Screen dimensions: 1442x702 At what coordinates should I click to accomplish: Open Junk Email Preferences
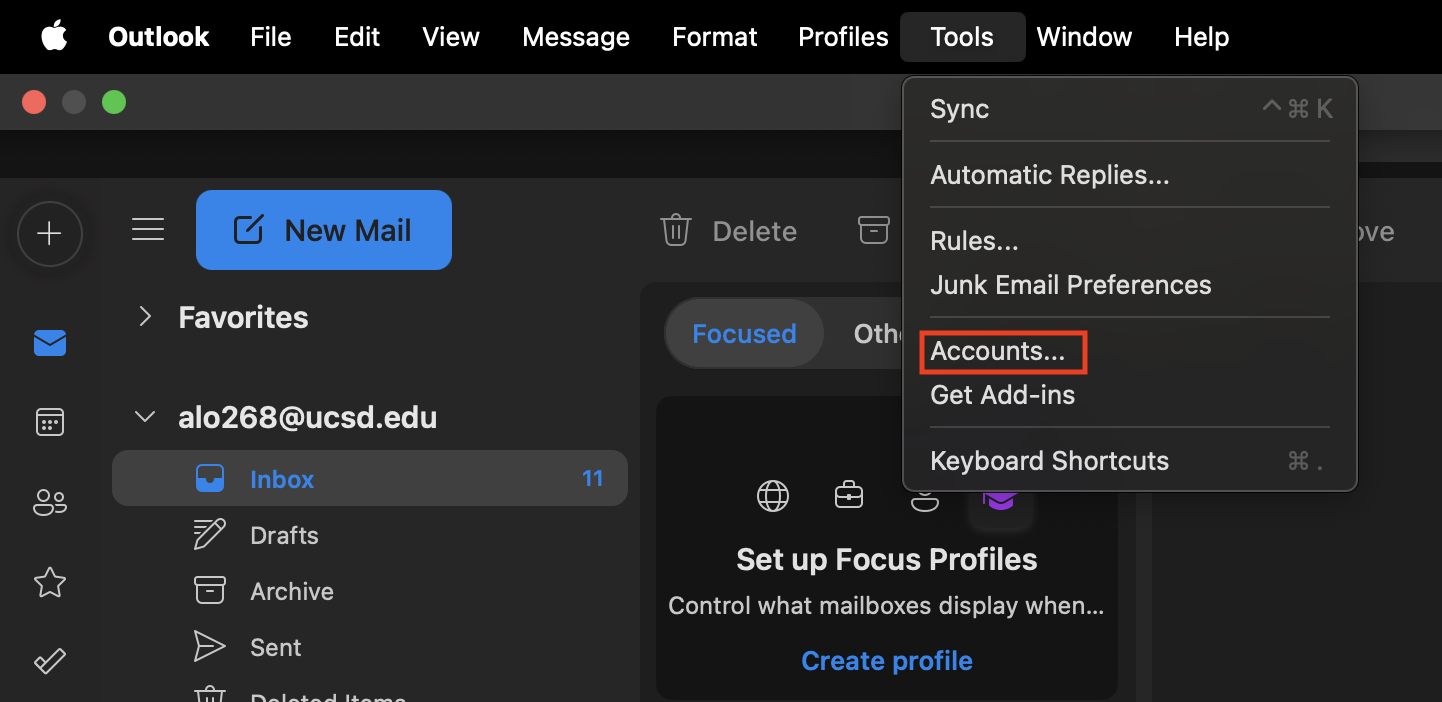[1070, 285]
